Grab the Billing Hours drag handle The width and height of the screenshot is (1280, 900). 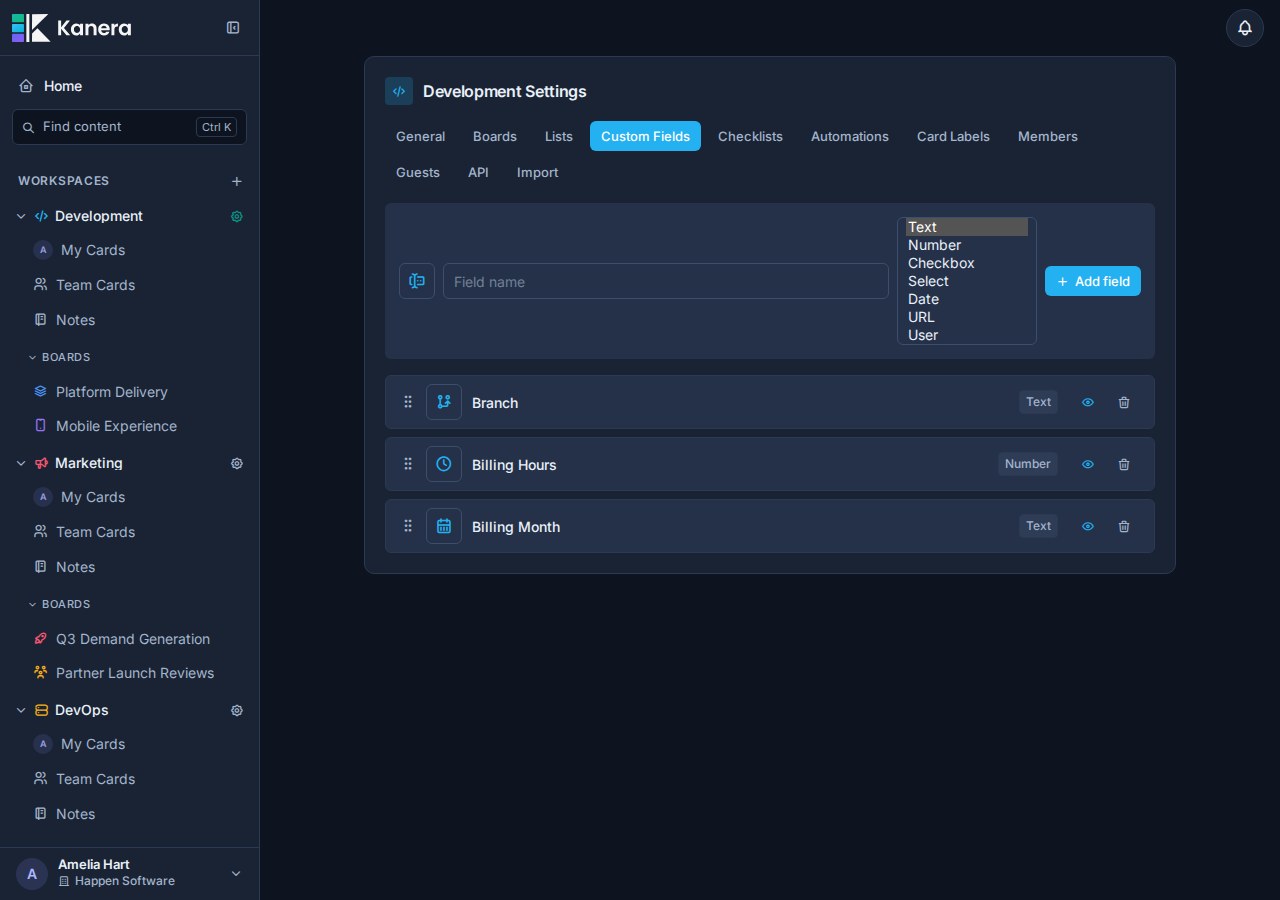408,464
